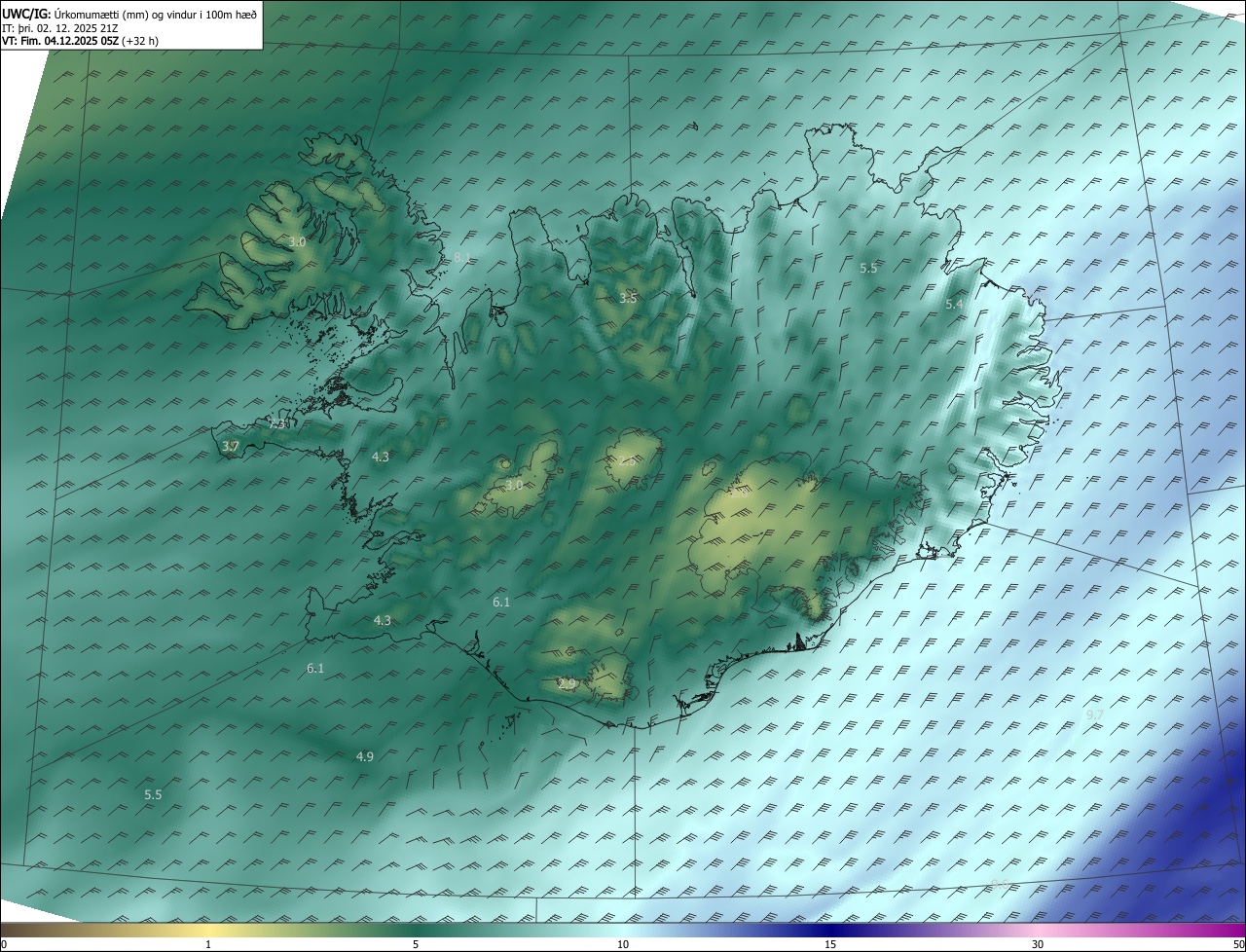Click the 6.1 label offshore southwest of Reykjanes
Screen dimensions: 1246x952
pyautogui.click(x=314, y=669)
